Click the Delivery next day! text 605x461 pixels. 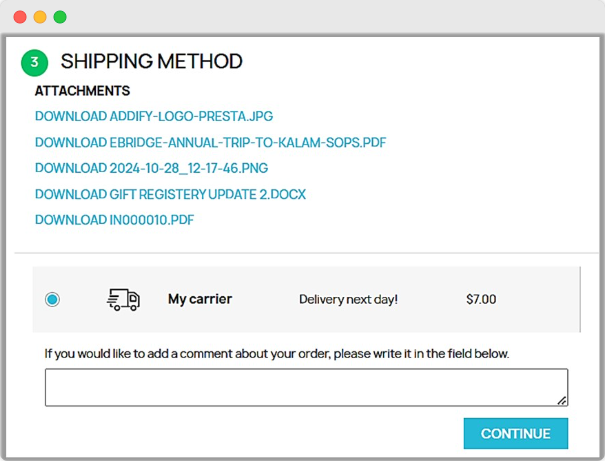click(x=348, y=299)
